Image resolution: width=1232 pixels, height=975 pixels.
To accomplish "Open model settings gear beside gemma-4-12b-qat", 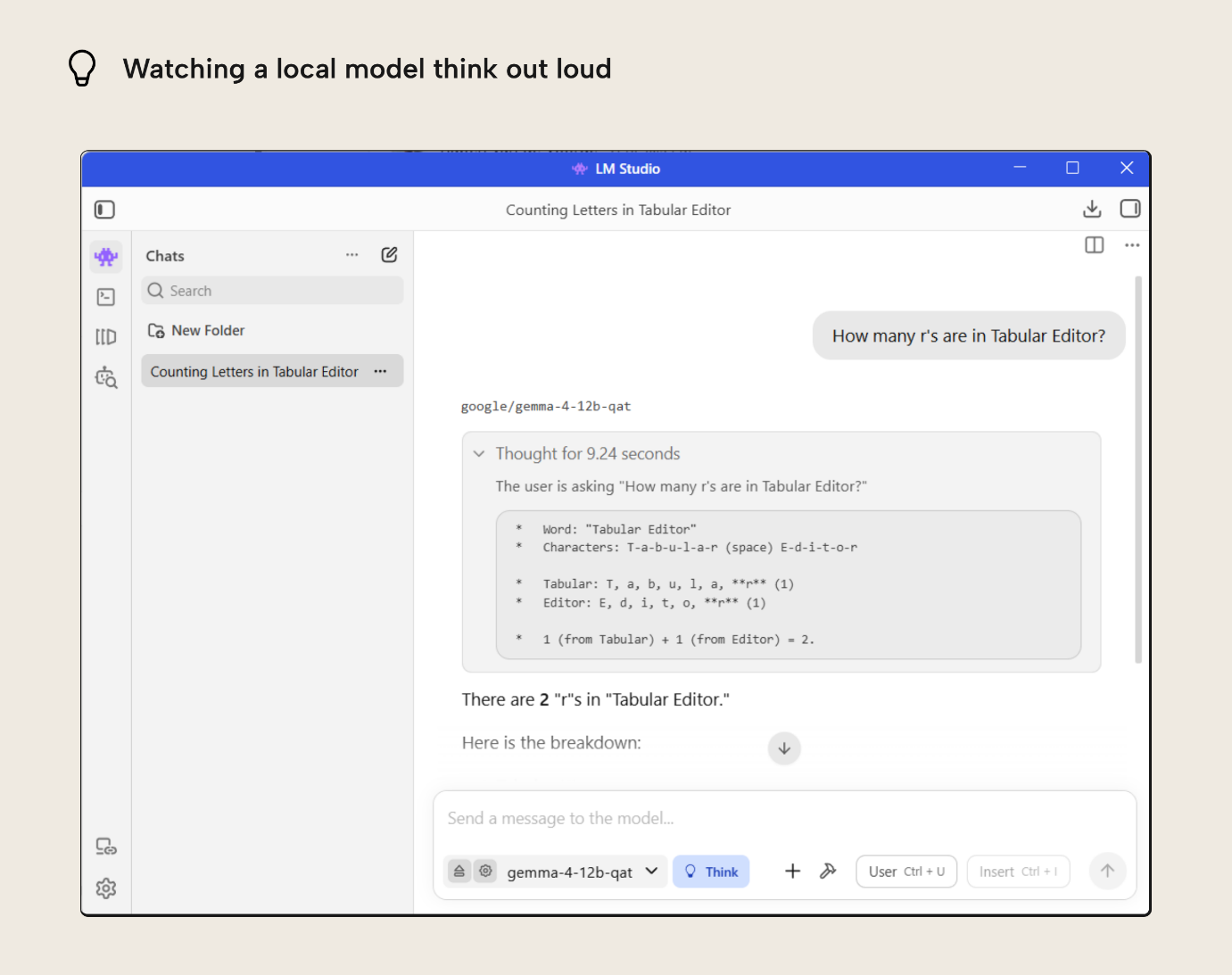I will pyautogui.click(x=485, y=872).
